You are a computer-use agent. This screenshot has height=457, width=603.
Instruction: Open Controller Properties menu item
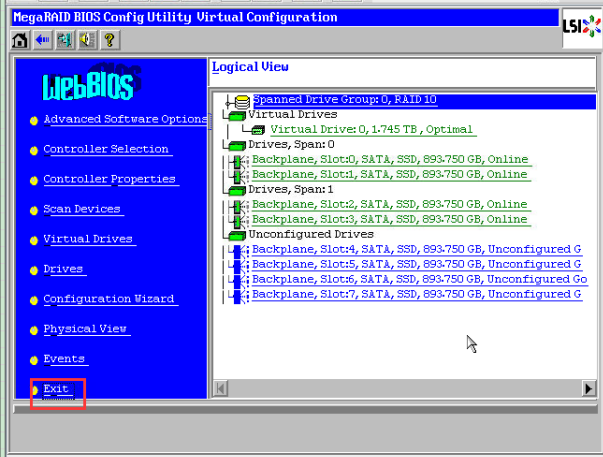(109, 179)
